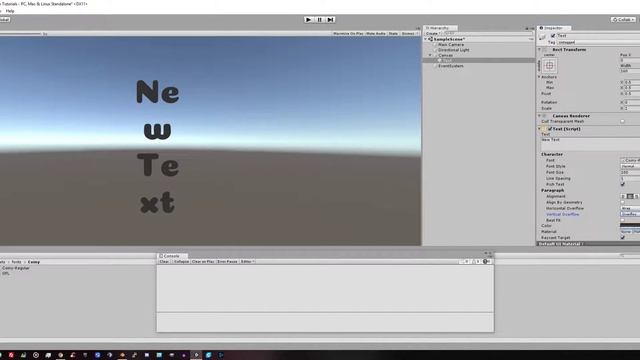Screen dimensions: 640x360
Task: Toggle Clear on Play in Console
Action: tap(203, 261)
